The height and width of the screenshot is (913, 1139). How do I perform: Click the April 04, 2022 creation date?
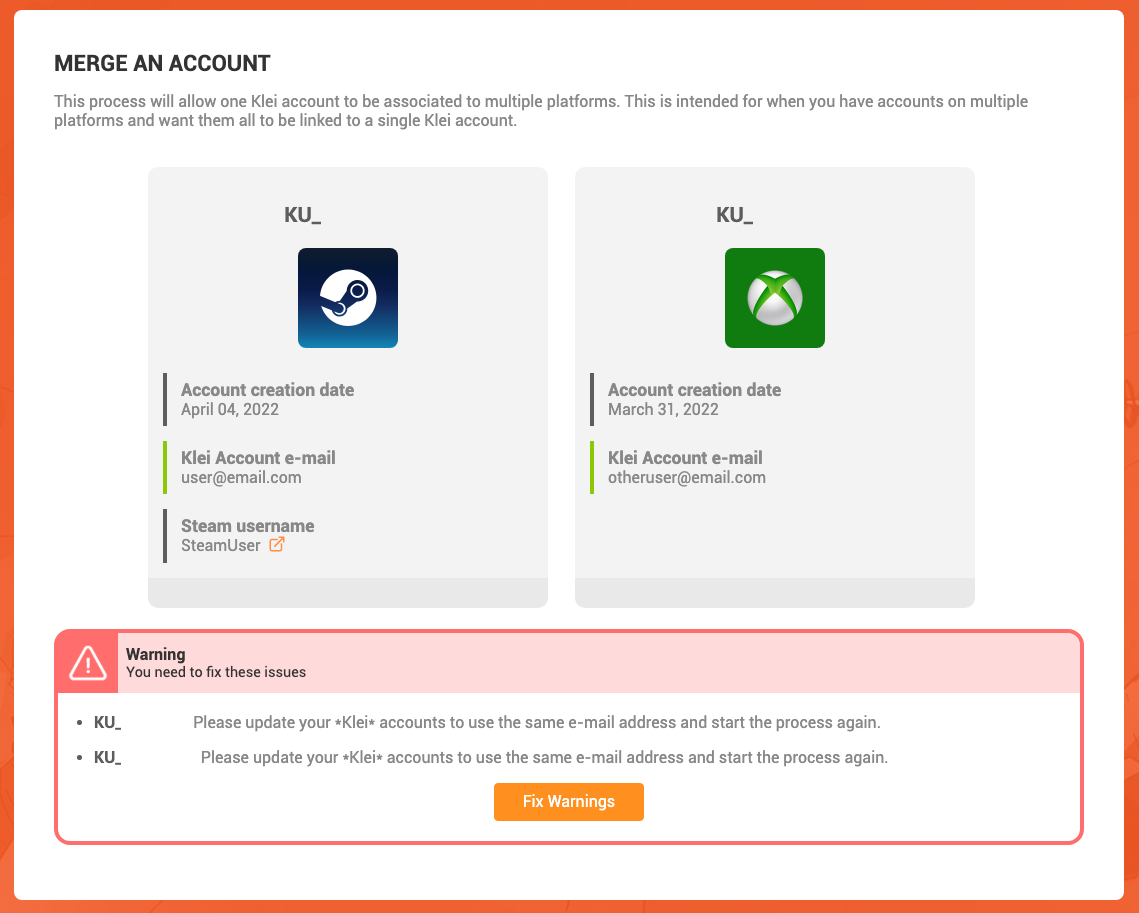pos(230,410)
